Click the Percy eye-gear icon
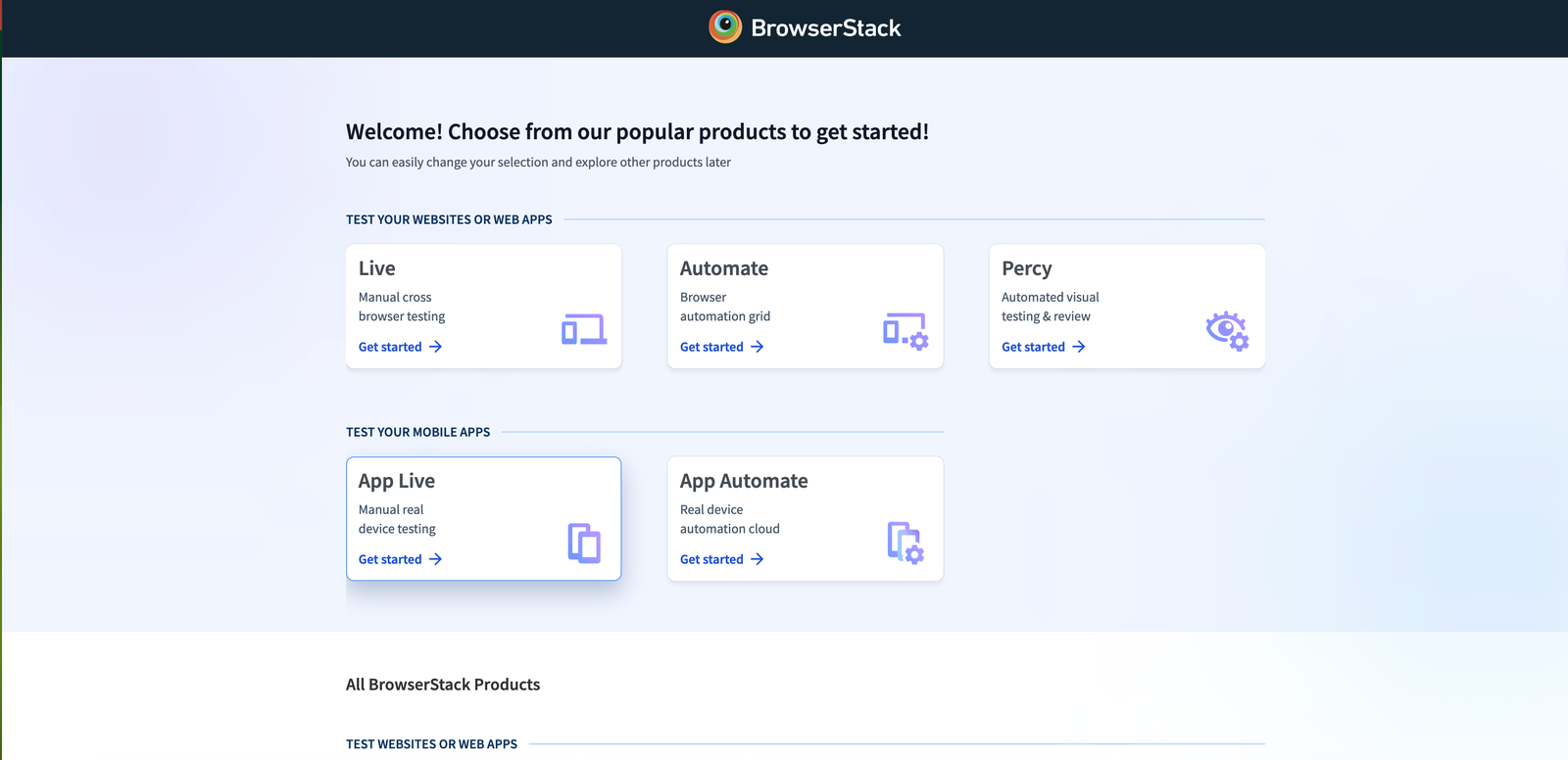 1227,331
